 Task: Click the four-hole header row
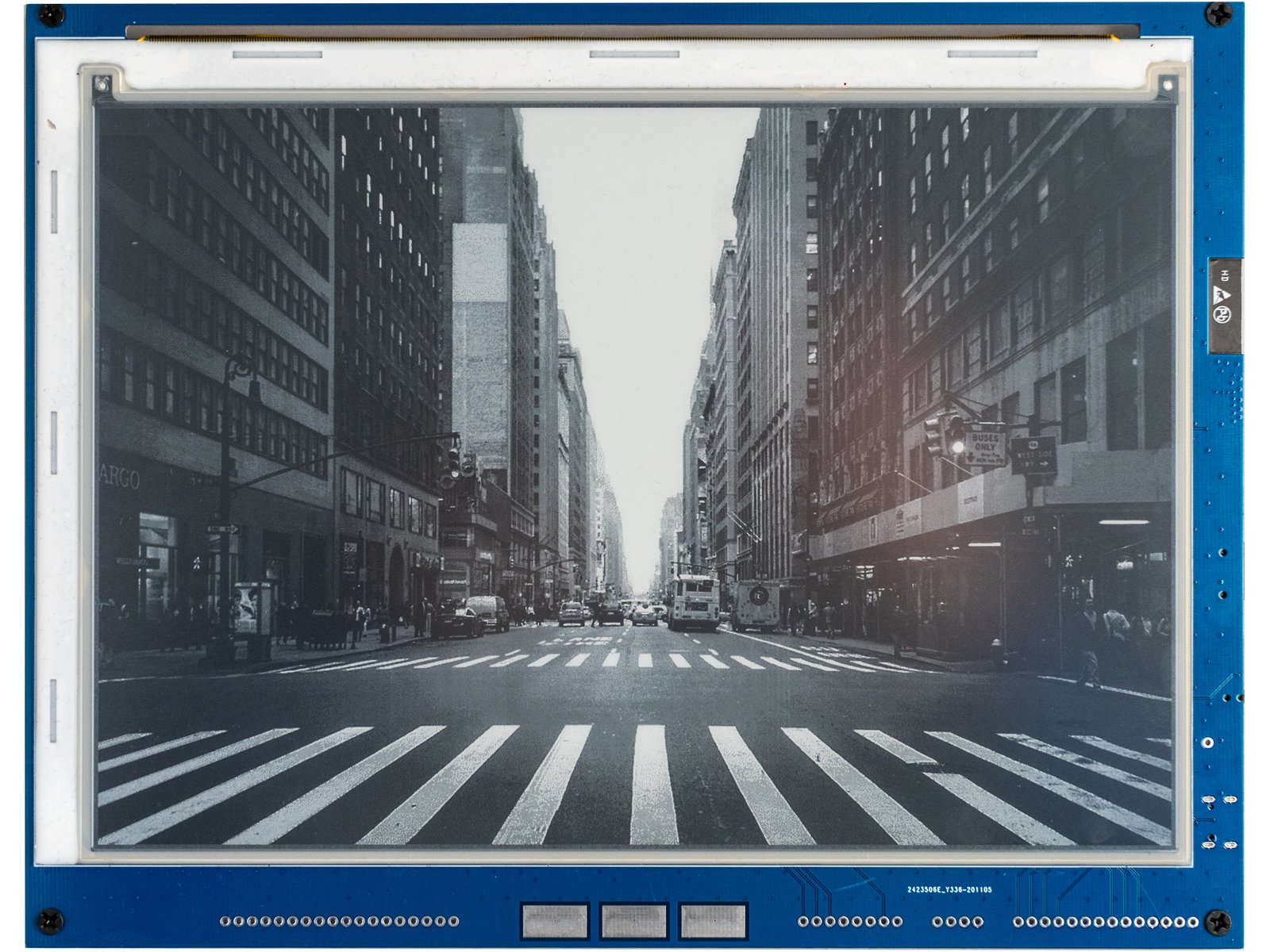[957, 922]
